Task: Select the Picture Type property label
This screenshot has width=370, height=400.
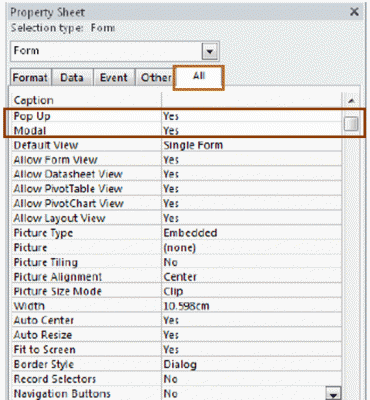Action: 43,233
